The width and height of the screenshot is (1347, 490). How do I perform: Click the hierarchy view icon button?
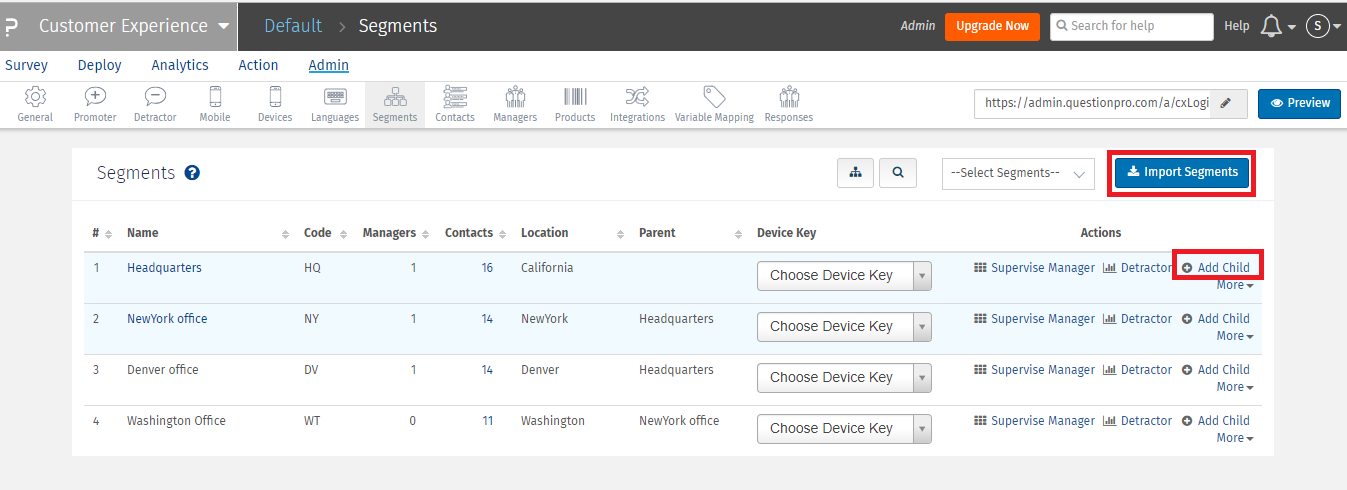click(x=855, y=173)
